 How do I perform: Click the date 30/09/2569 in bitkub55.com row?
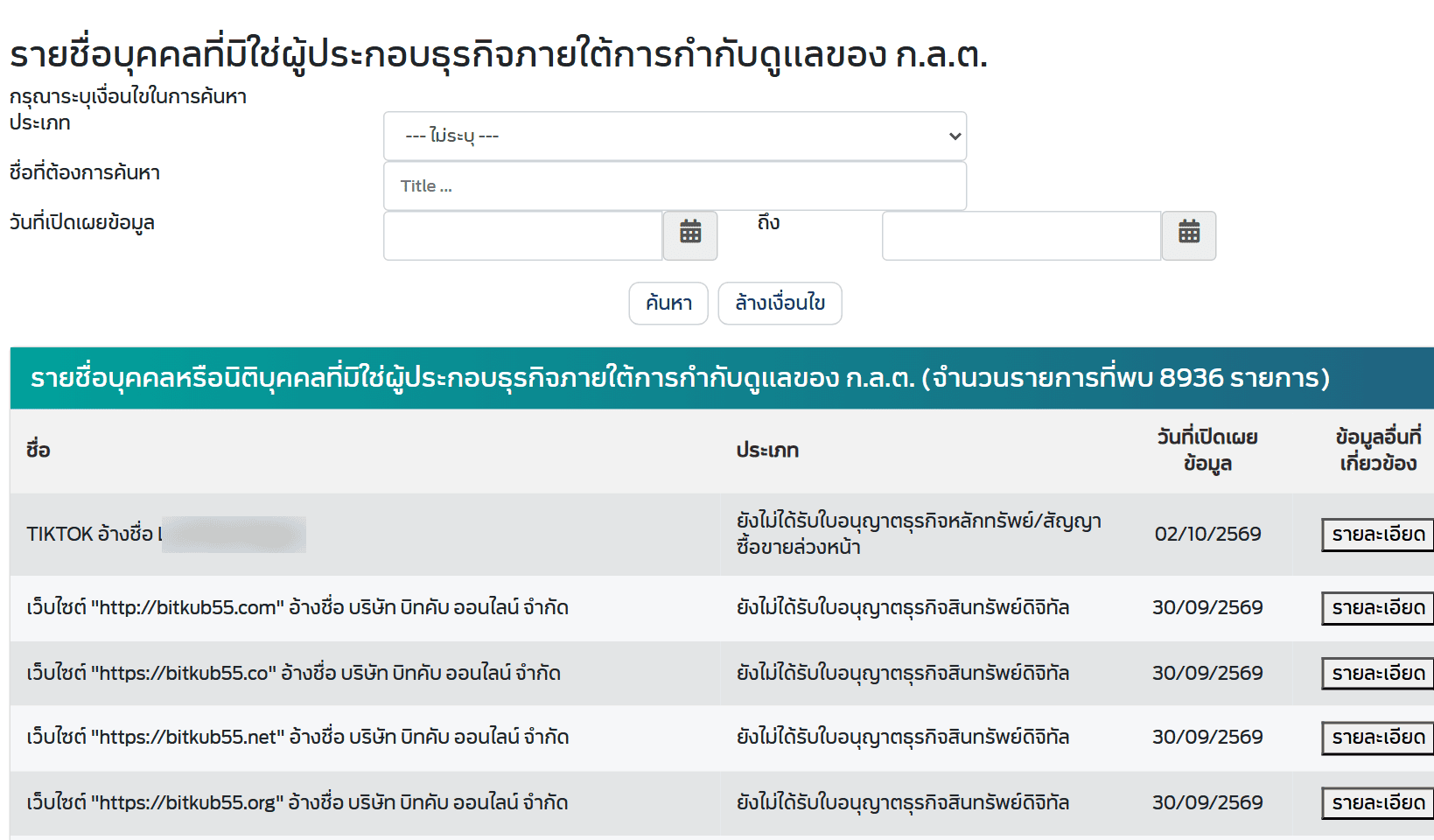tap(1207, 607)
